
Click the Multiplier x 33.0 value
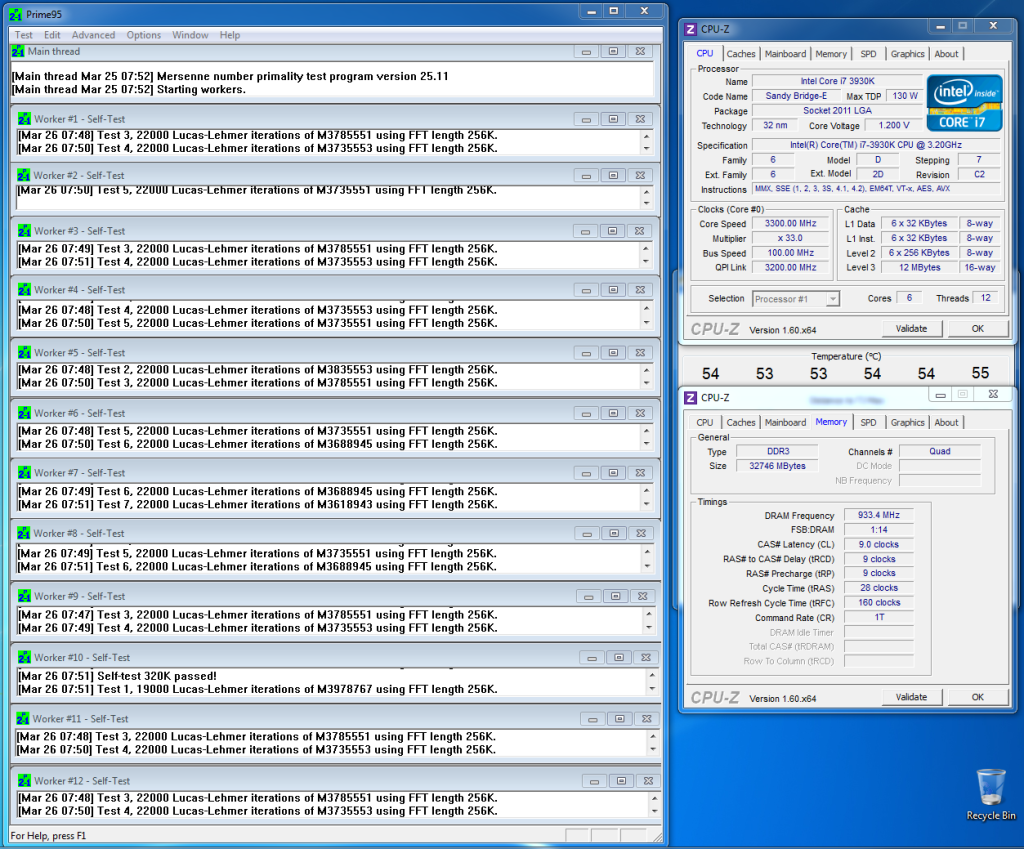[x=790, y=238]
